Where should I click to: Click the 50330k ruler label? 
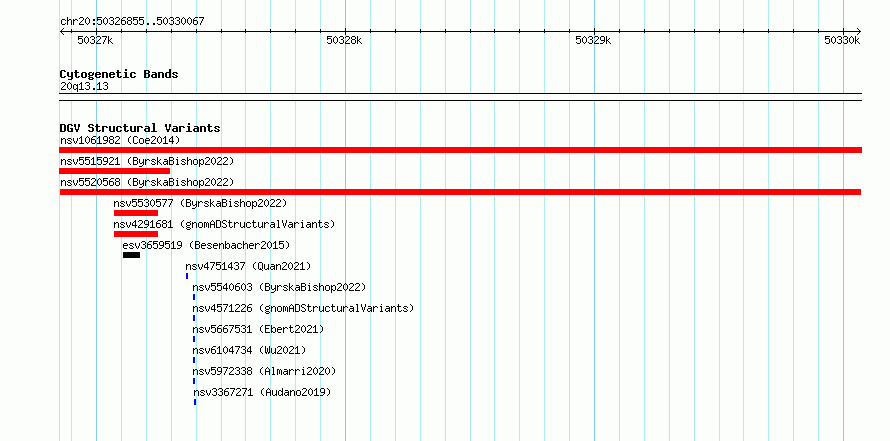click(x=842, y=40)
